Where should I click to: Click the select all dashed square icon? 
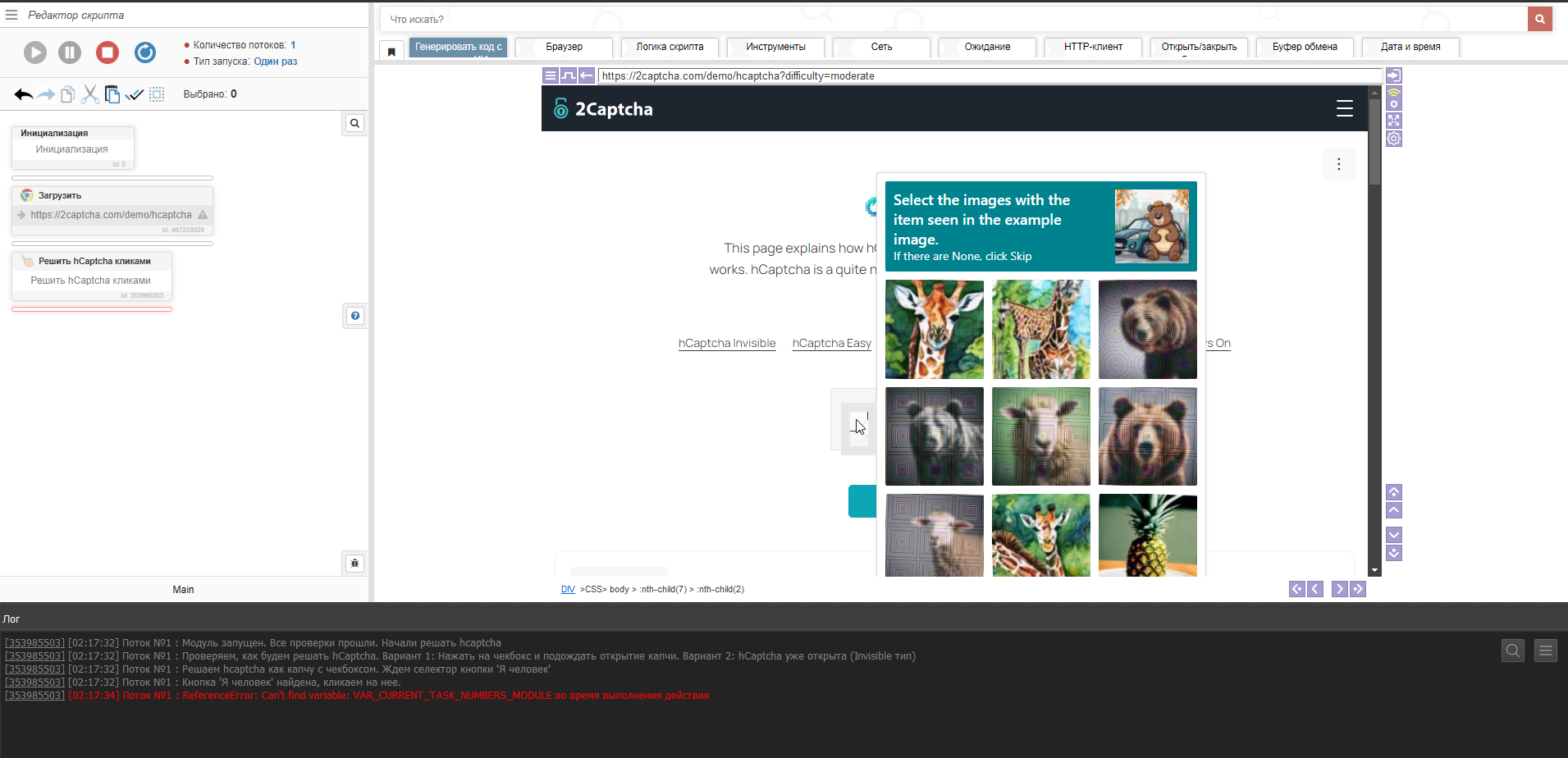coord(157,94)
